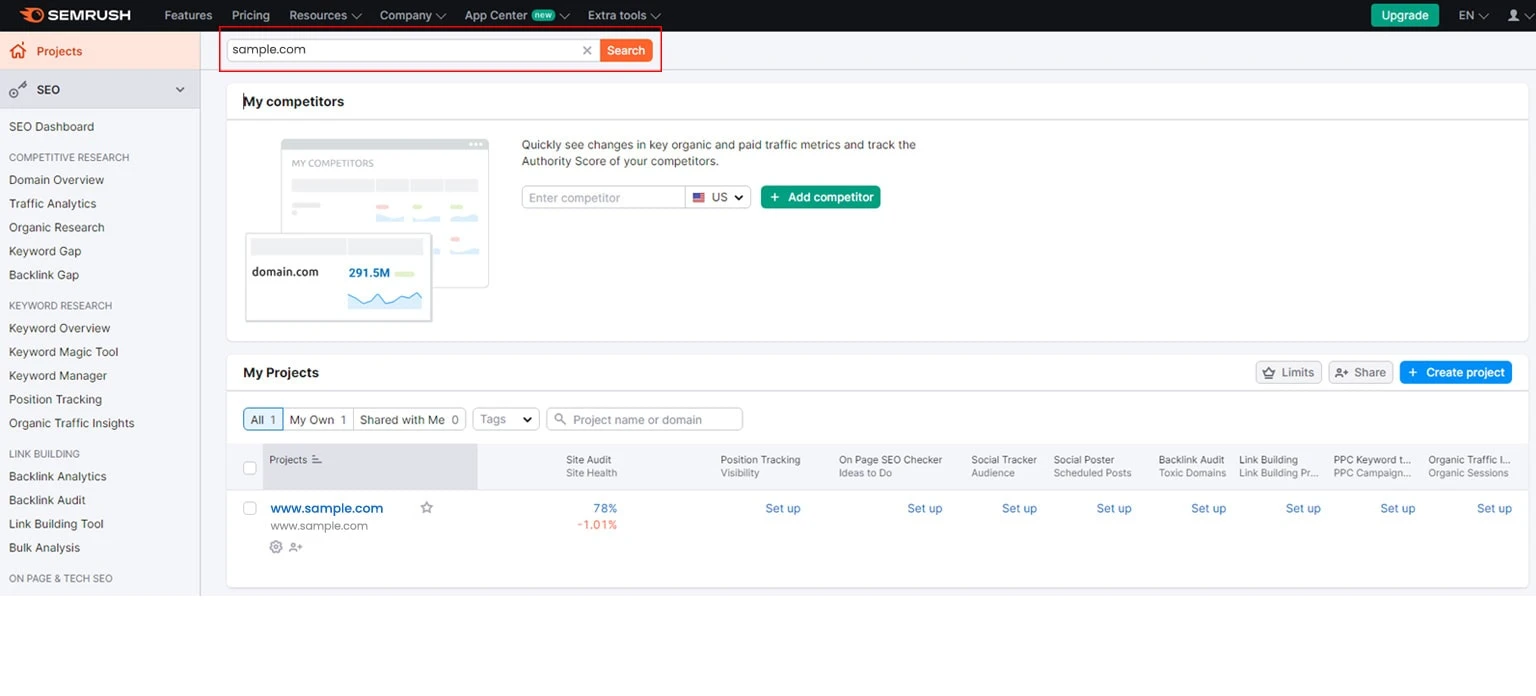Switch to the My Own tab

tap(318, 419)
